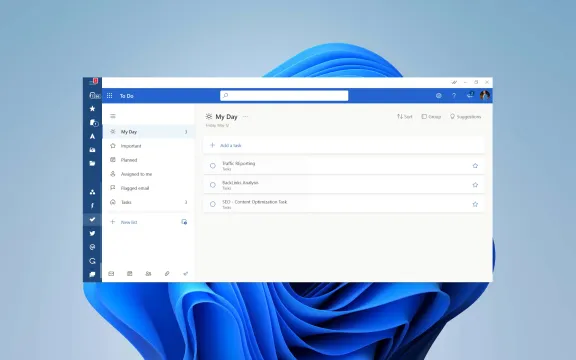576x360 pixels.
Task: Click the letter A icon in left dock
Action: pos(93,136)
